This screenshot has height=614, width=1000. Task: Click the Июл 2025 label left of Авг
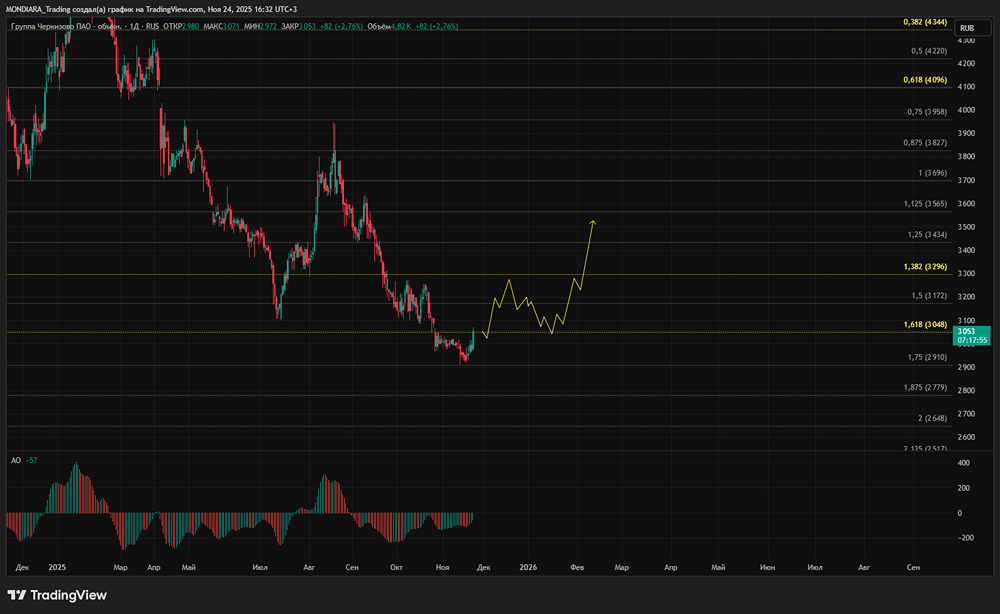click(x=260, y=567)
